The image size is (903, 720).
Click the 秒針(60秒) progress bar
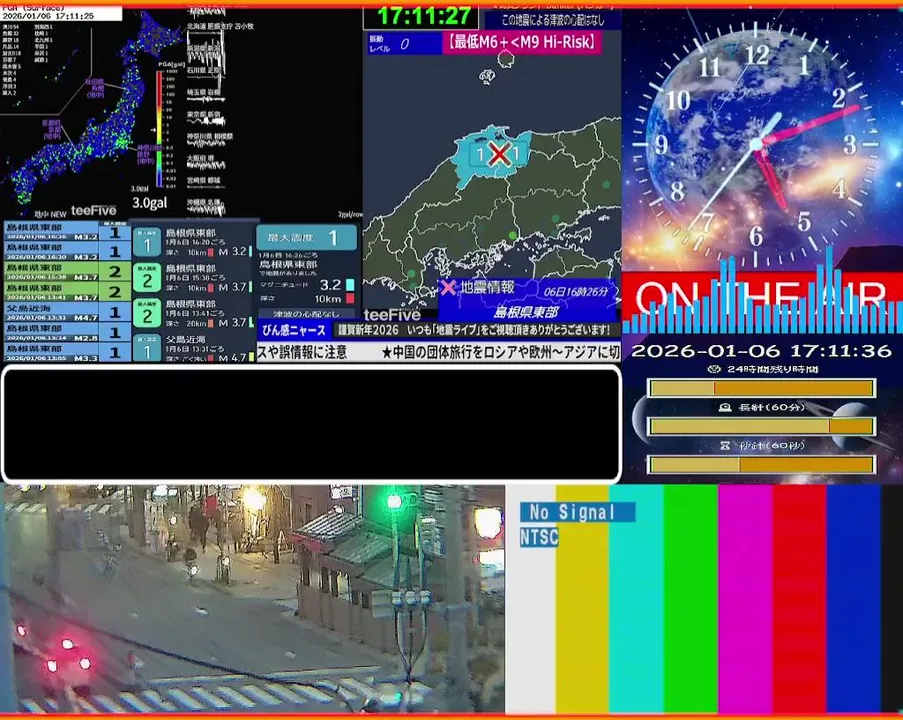[761, 464]
